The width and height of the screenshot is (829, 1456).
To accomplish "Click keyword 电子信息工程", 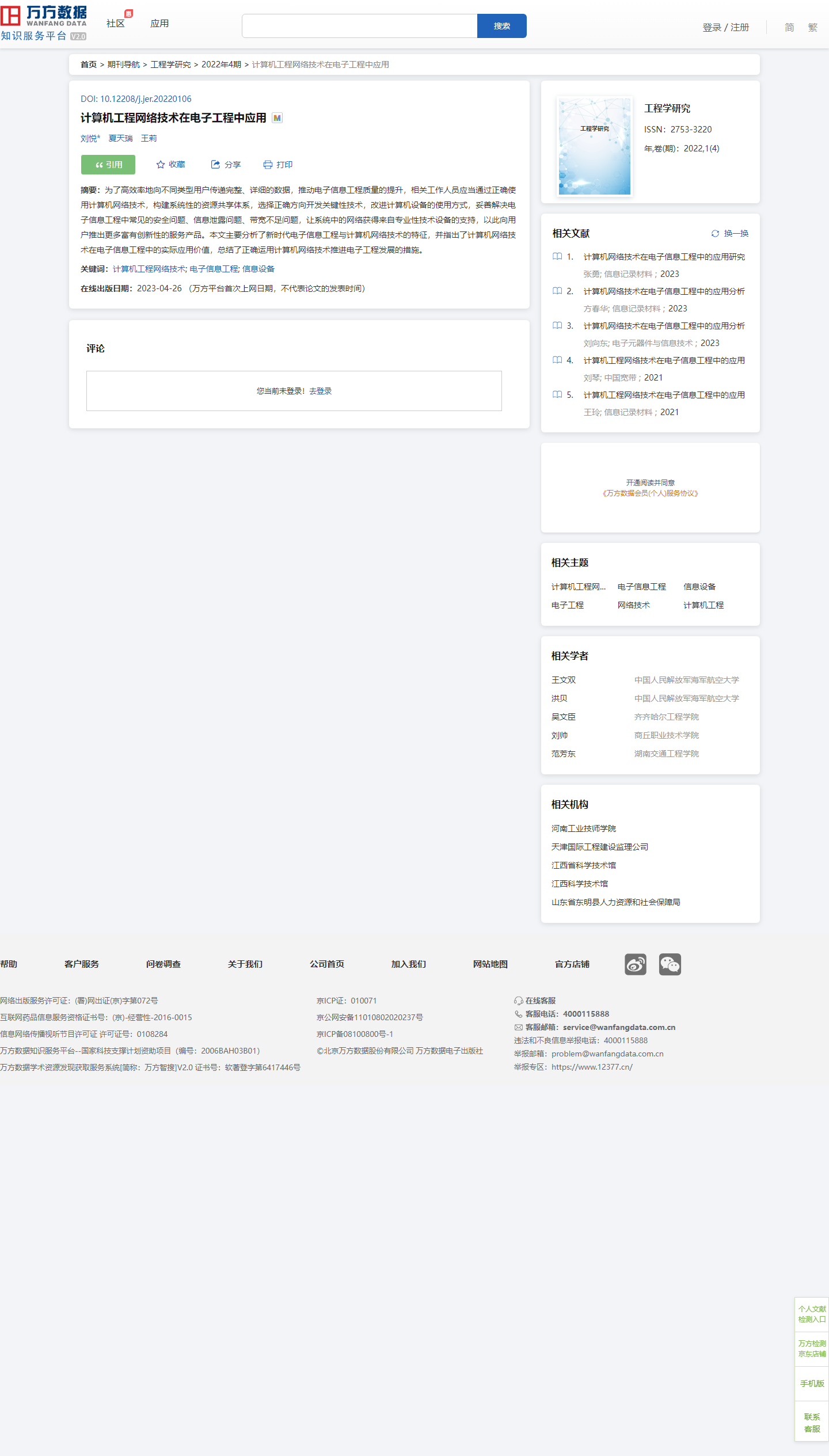I will [x=214, y=269].
